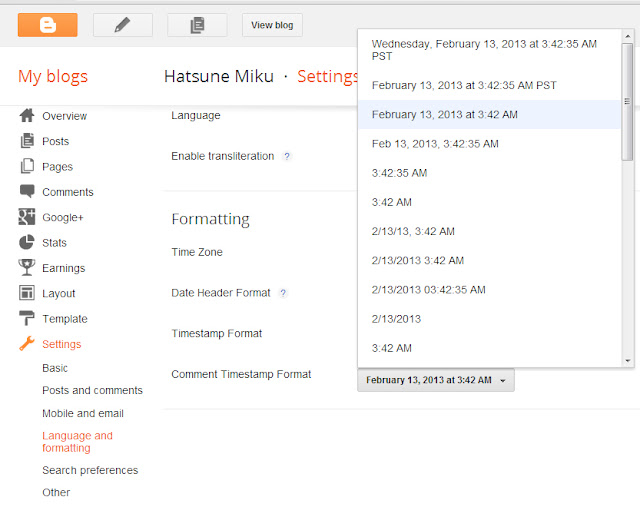
Task: Click the dropdown list scrollbar down arrow
Action: tap(627, 361)
